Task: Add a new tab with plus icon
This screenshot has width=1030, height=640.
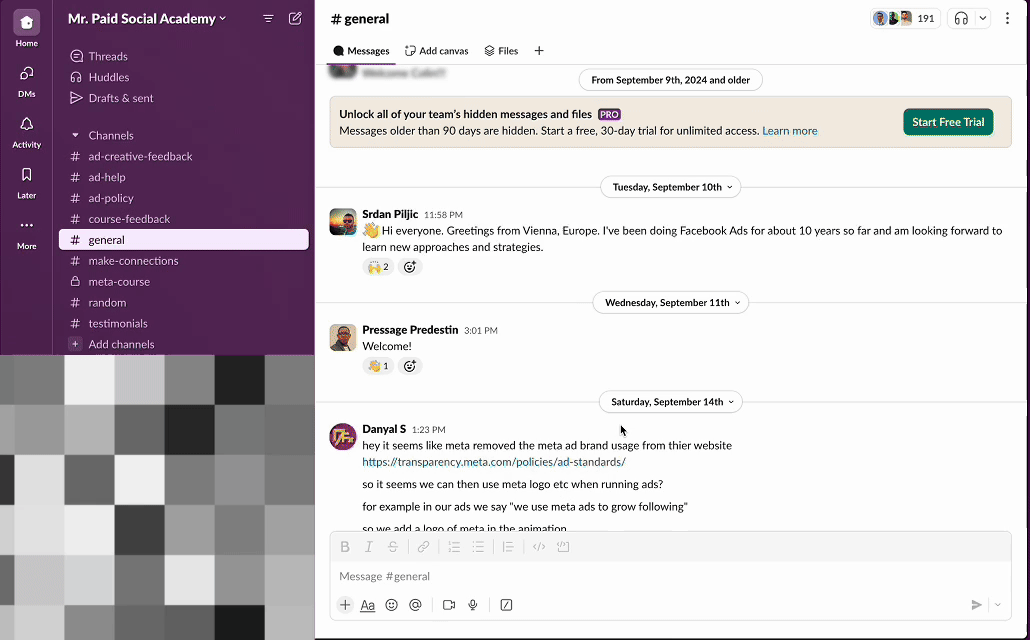Action: (x=539, y=51)
